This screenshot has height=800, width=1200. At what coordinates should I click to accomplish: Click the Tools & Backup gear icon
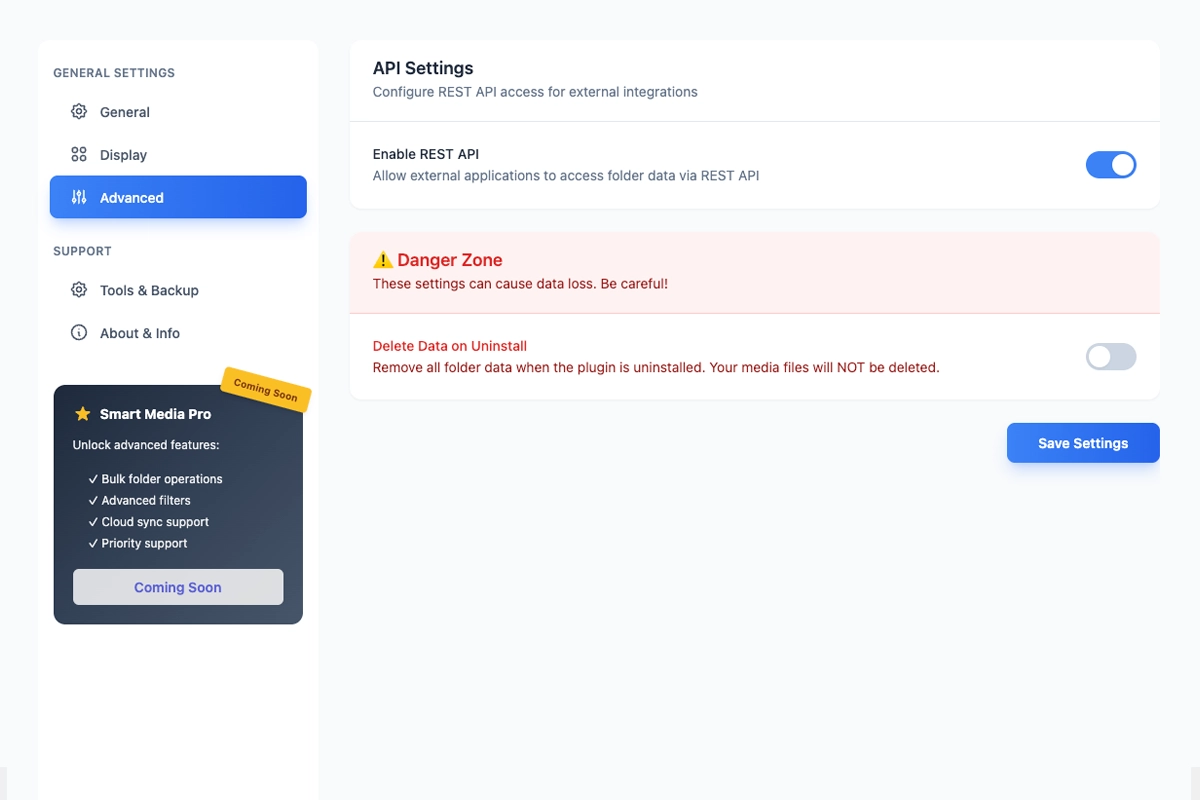(79, 290)
